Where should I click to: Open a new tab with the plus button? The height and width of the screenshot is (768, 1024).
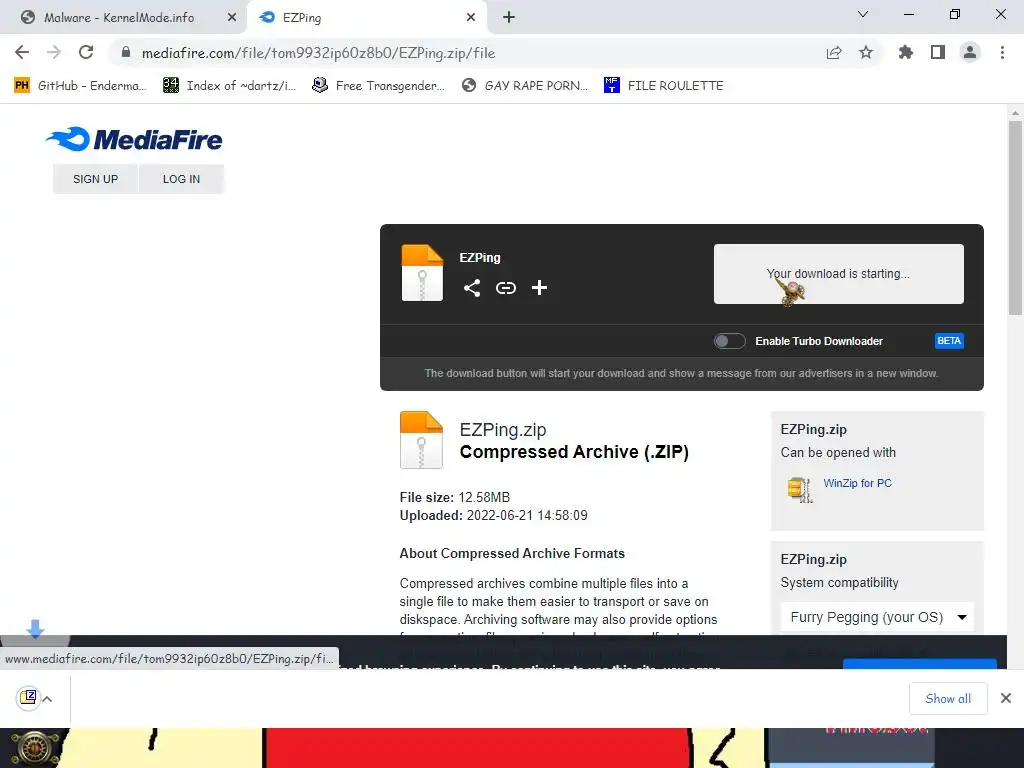click(x=509, y=17)
